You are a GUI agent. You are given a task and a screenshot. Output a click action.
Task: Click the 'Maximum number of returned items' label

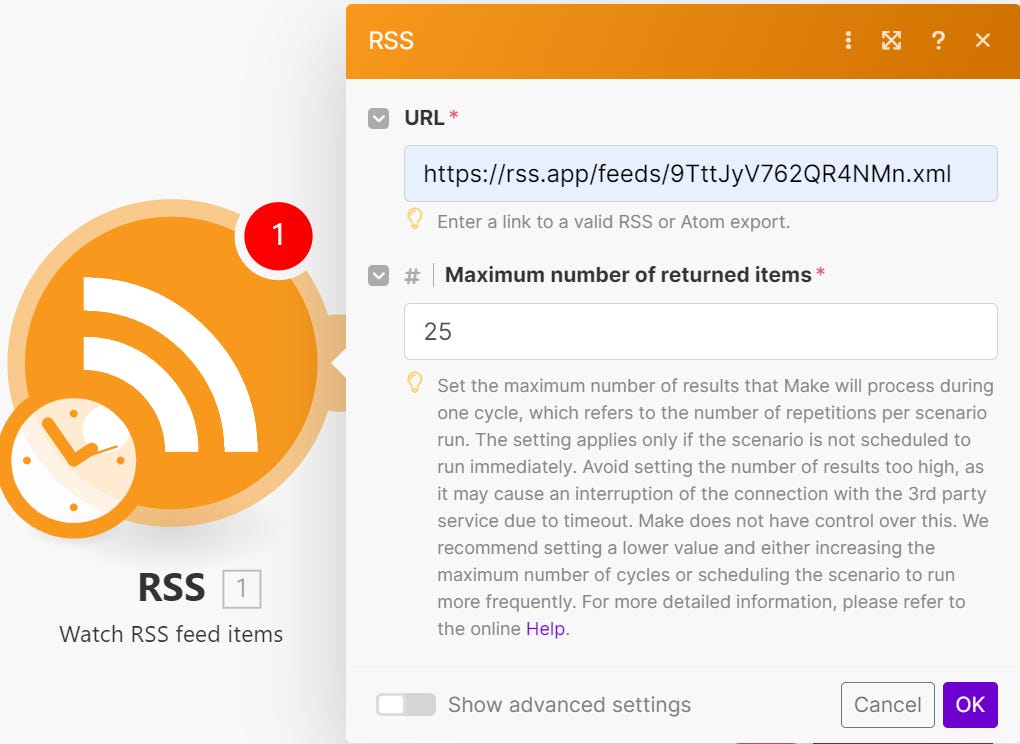click(628, 275)
